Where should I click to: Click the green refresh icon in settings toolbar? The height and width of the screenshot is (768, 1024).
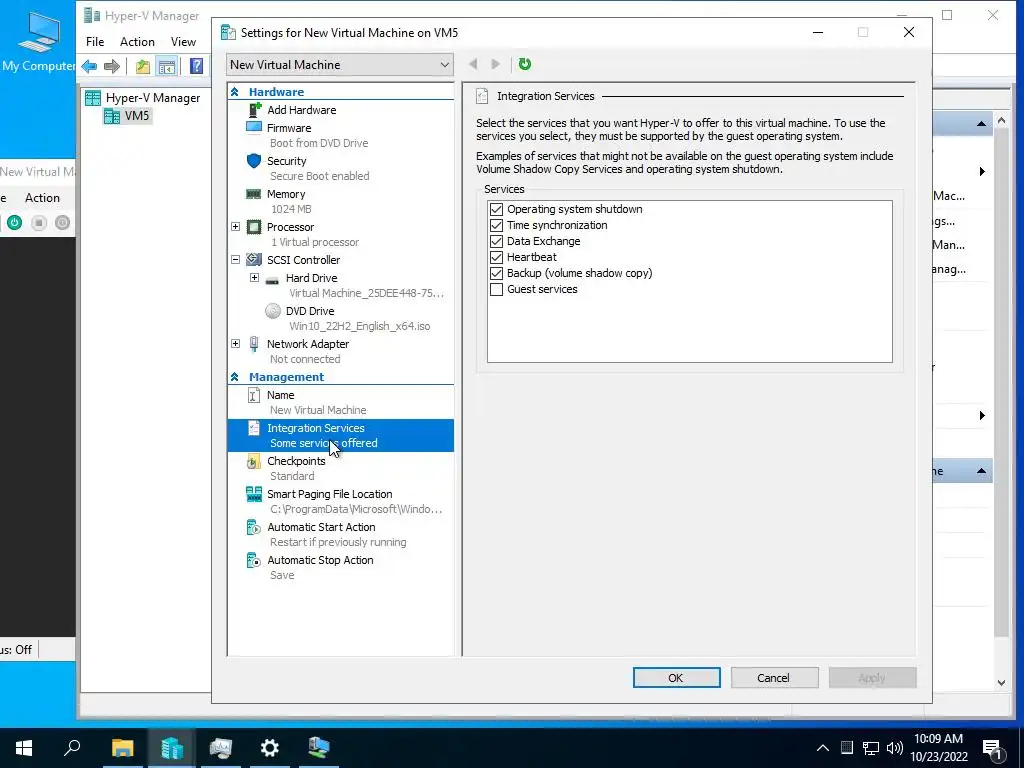(x=524, y=64)
